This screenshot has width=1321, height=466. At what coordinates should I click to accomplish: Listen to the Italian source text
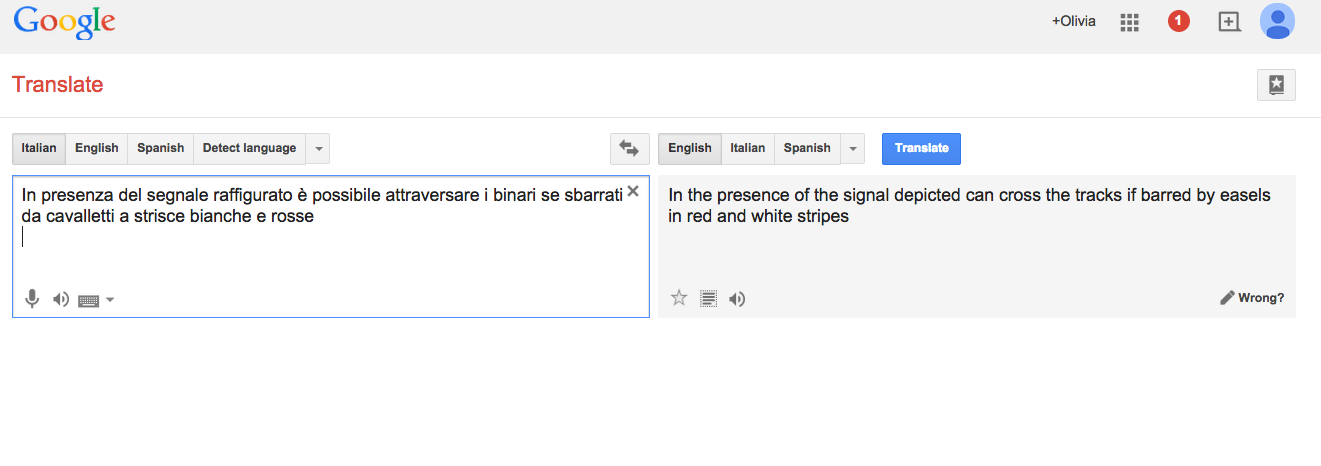[x=61, y=299]
